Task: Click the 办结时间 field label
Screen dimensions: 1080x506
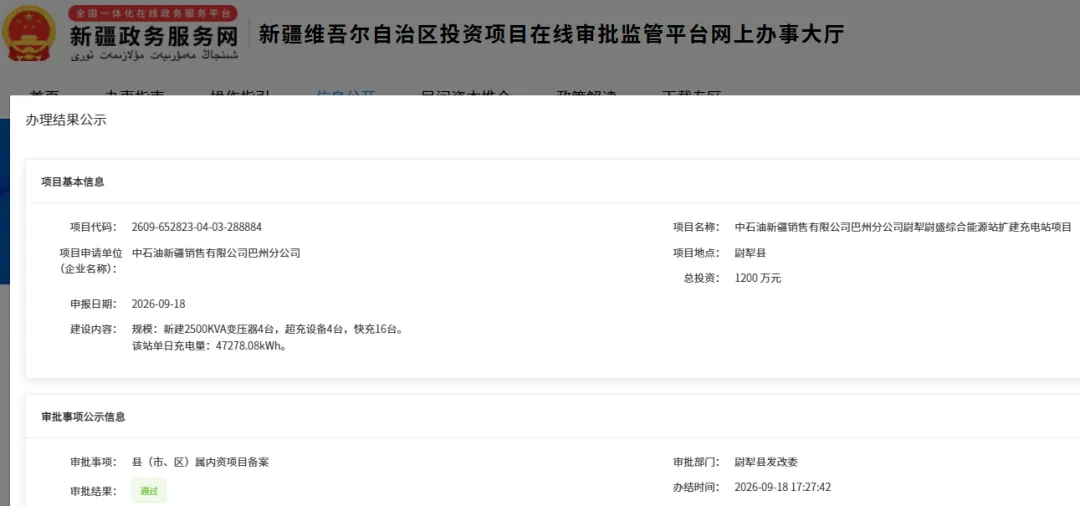Action: point(696,487)
